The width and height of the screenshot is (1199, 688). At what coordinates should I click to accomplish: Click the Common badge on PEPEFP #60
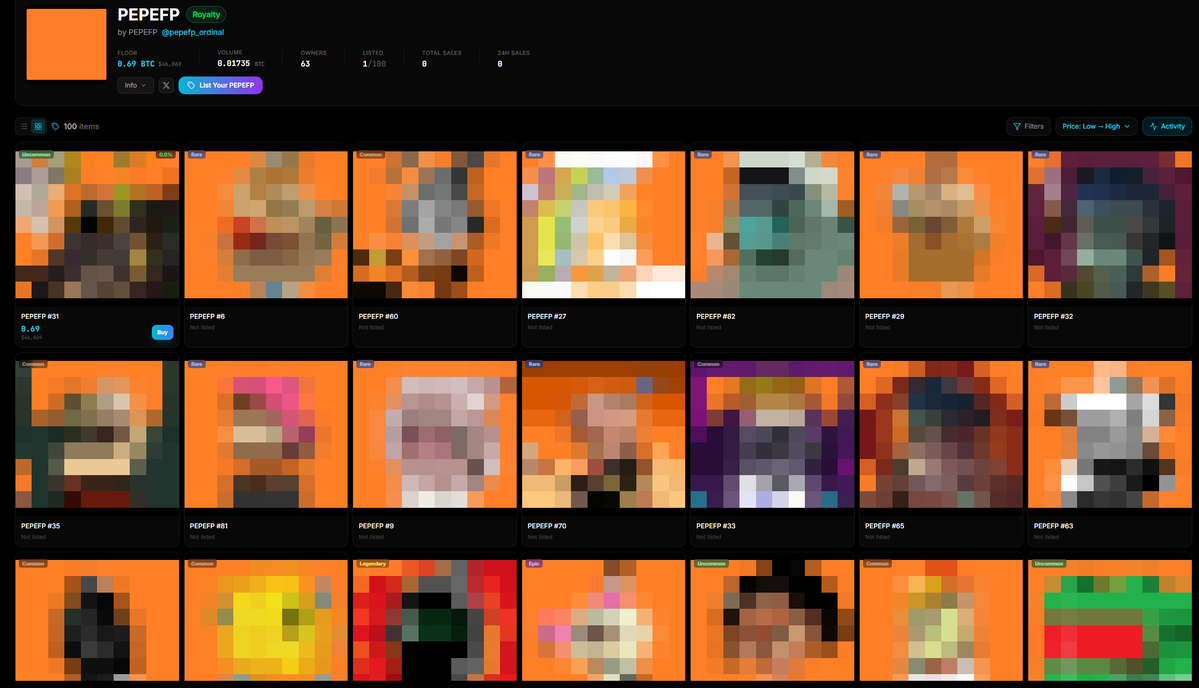point(371,154)
